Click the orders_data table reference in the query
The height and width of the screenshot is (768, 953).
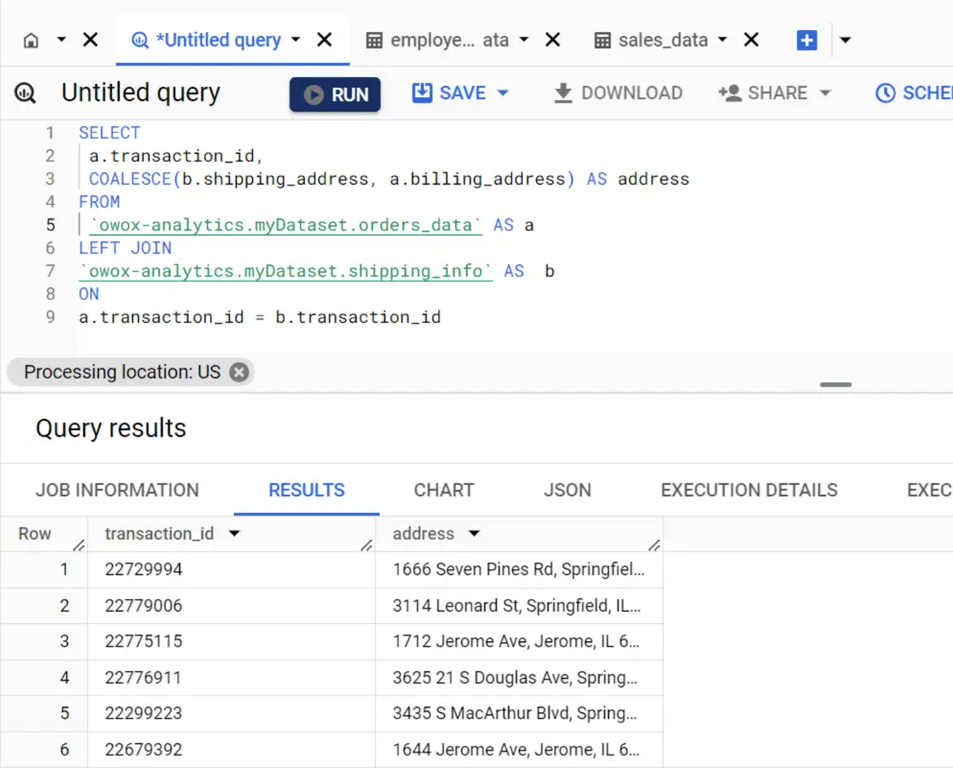coord(286,225)
